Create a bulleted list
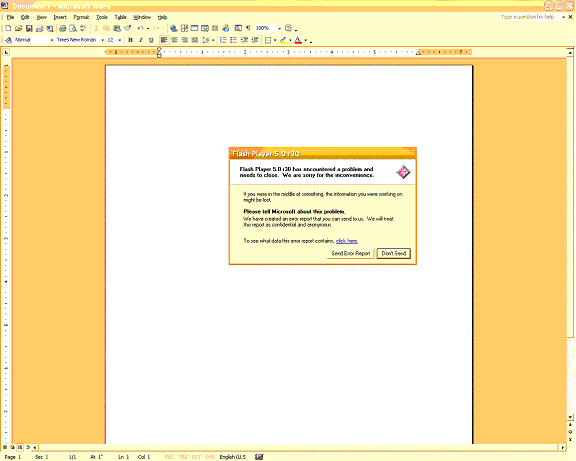The height and width of the screenshot is (461, 576). (x=233, y=40)
